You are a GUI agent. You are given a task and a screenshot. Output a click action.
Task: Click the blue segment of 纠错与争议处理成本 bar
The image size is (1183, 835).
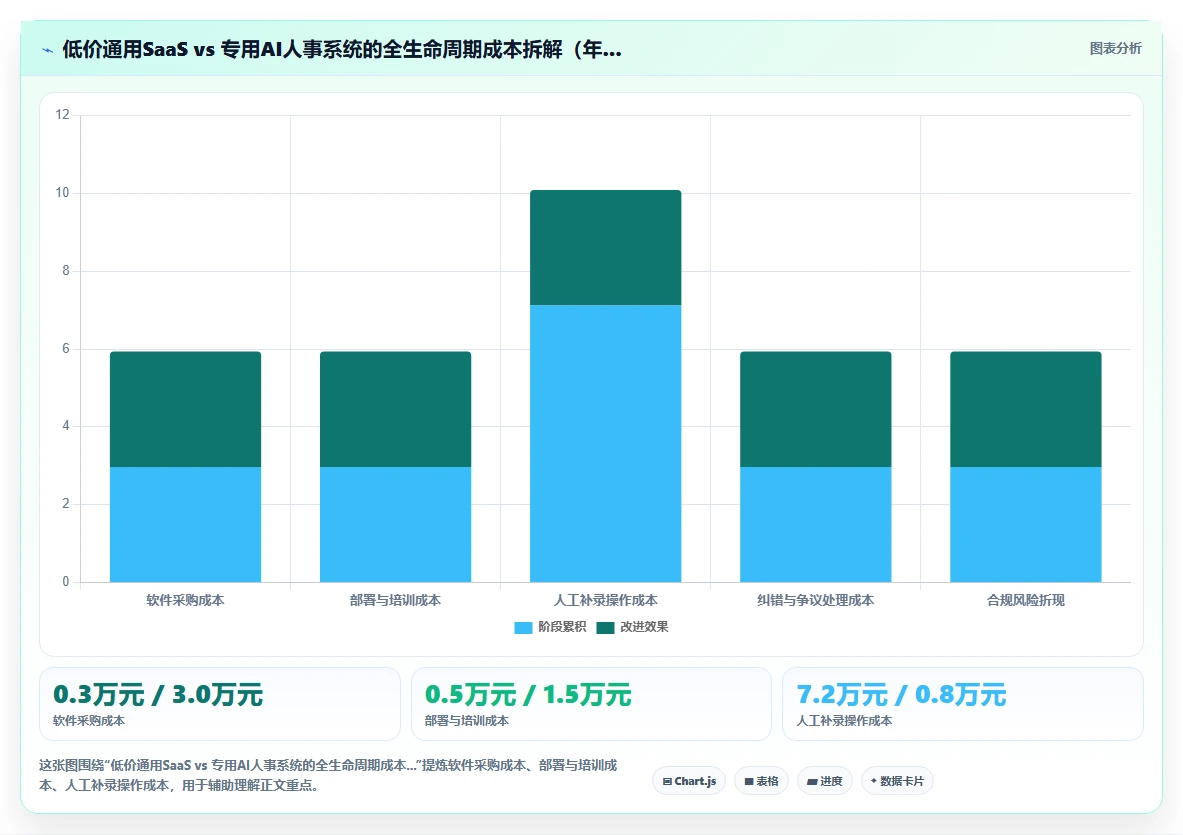point(816,524)
